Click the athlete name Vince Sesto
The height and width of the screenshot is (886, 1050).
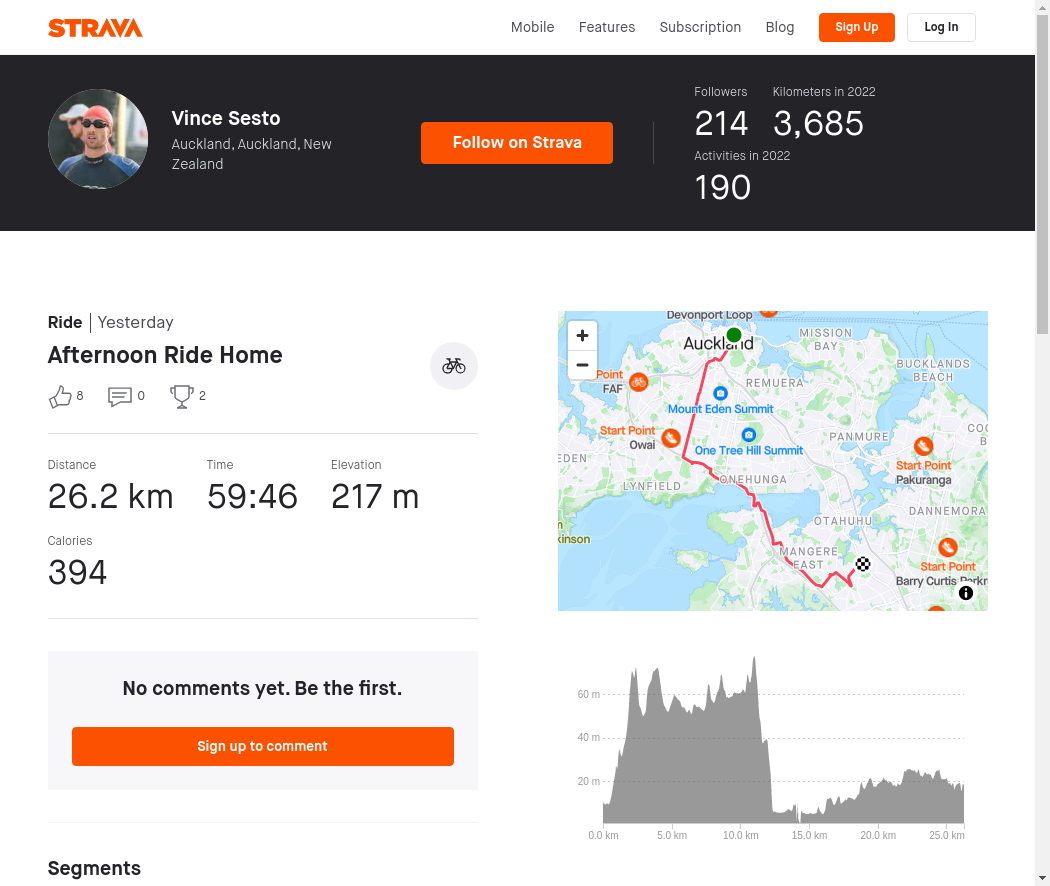tap(226, 119)
